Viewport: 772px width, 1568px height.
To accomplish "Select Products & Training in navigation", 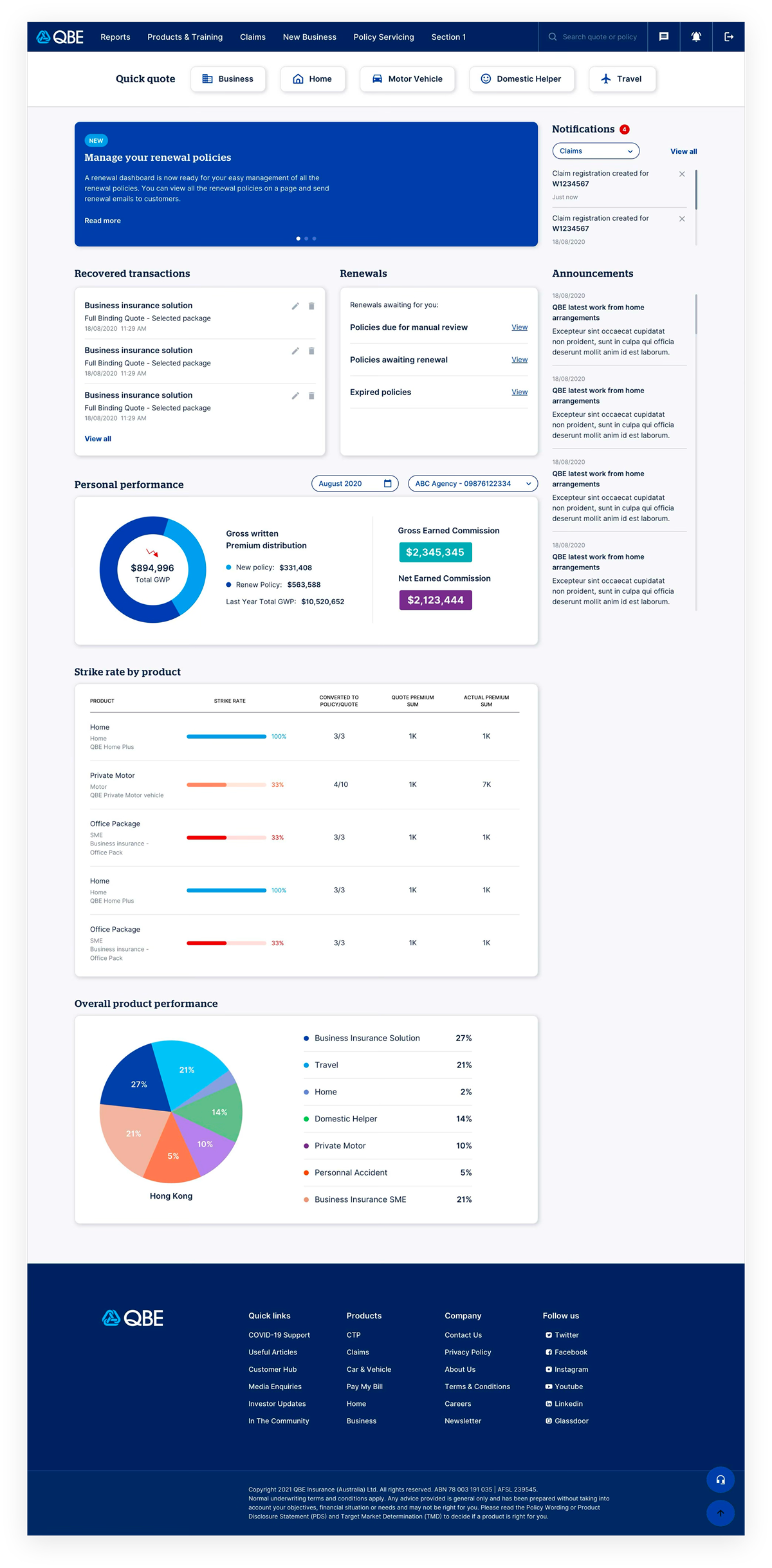I will [185, 37].
